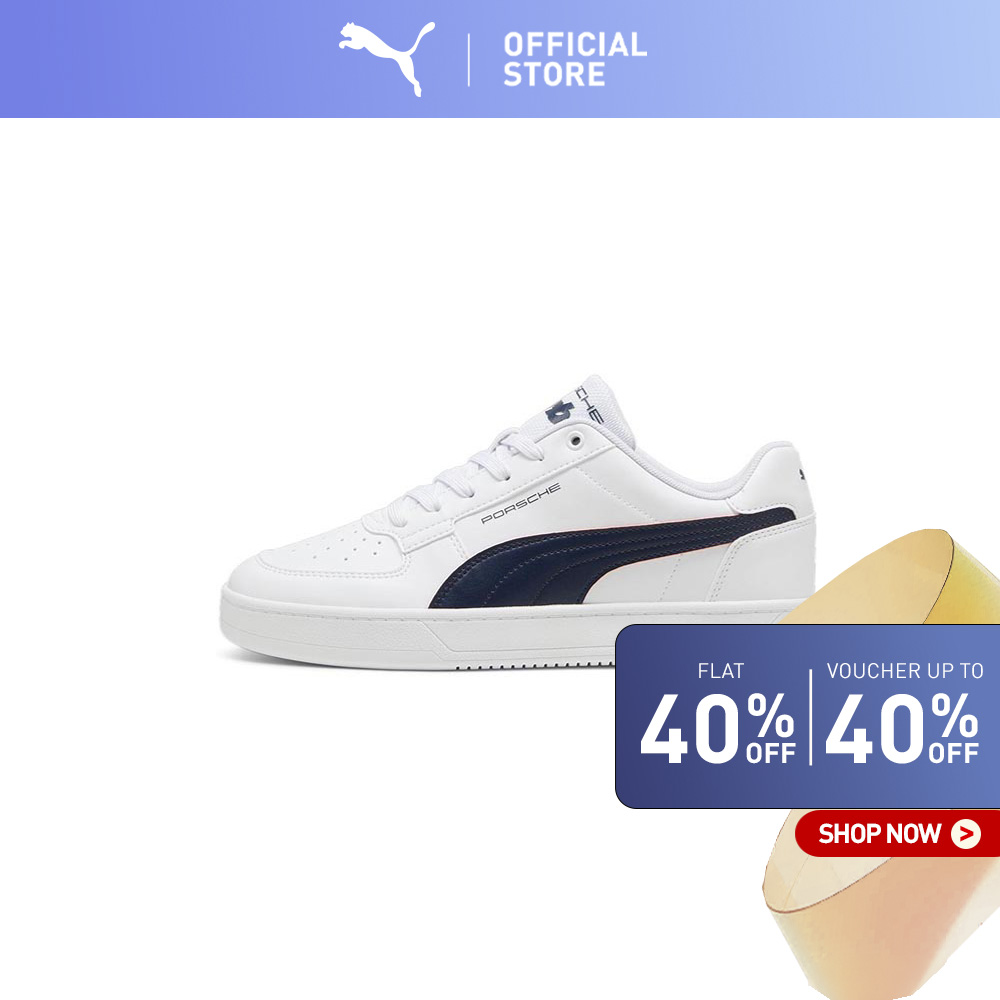1000x1000 pixels.
Task: Click the blue promo discount badge
Action: click(x=807, y=716)
